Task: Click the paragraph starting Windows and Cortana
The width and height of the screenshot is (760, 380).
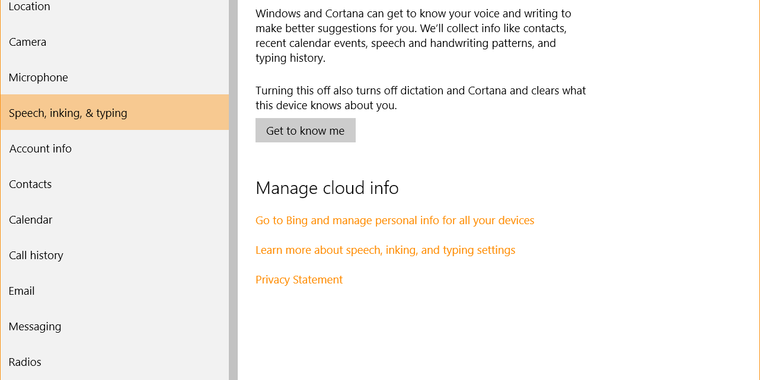Action: click(413, 36)
